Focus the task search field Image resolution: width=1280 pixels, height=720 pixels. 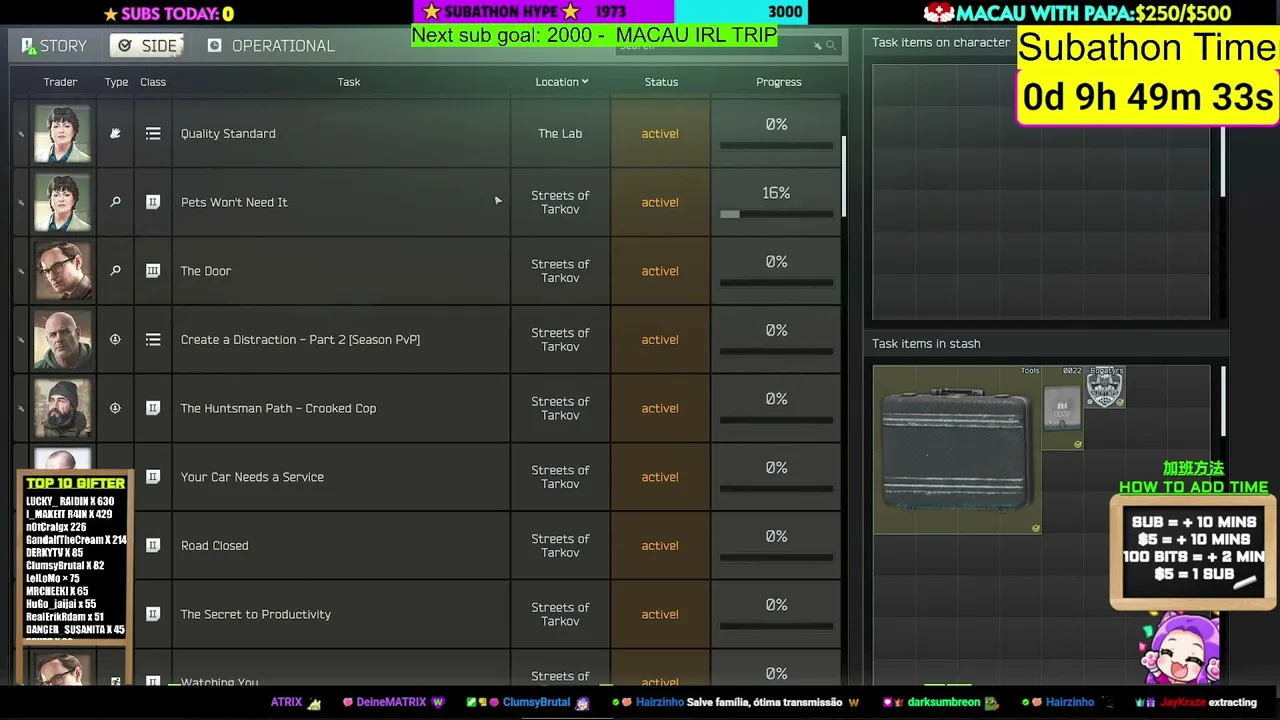tap(727, 46)
